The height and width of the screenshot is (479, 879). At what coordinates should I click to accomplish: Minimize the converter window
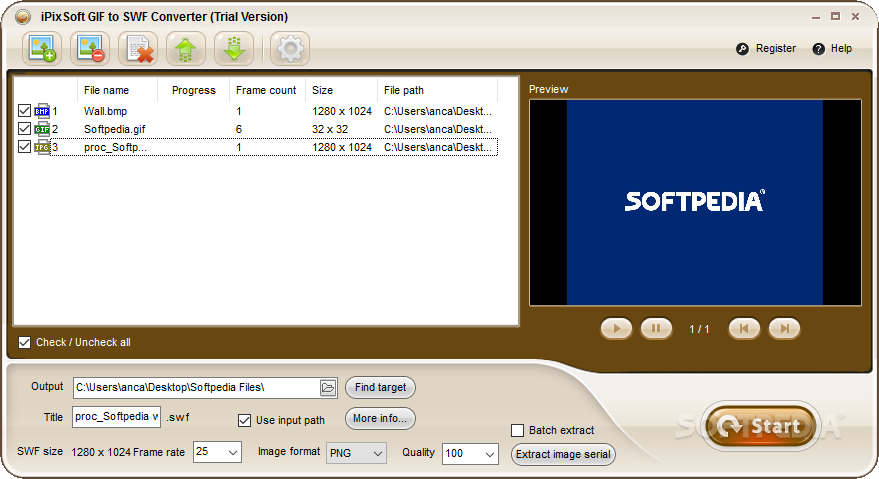point(816,17)
